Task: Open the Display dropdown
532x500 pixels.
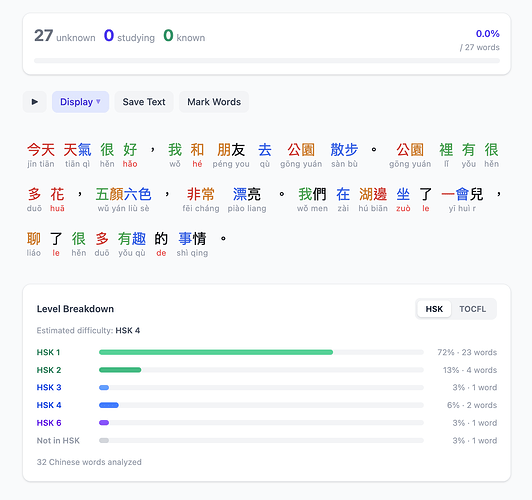Action: (80, 102)
